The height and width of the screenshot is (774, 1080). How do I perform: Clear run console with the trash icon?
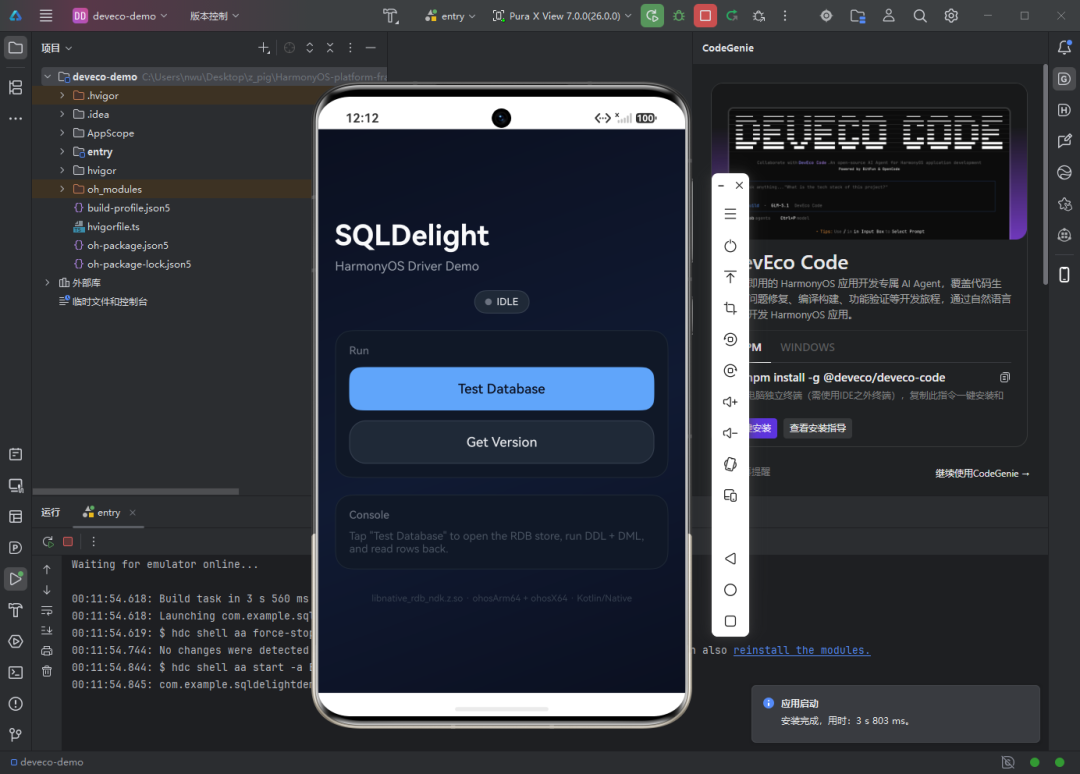(47, 671)
